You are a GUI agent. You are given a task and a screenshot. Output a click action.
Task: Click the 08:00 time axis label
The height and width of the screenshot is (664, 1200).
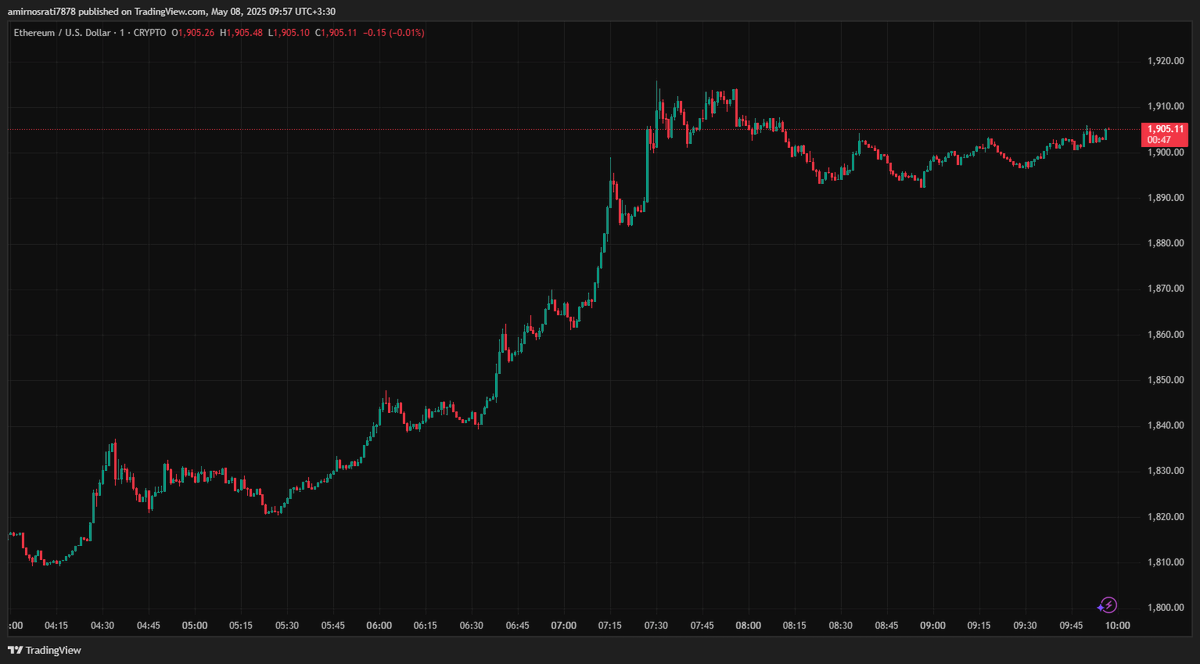pos(748,625)
